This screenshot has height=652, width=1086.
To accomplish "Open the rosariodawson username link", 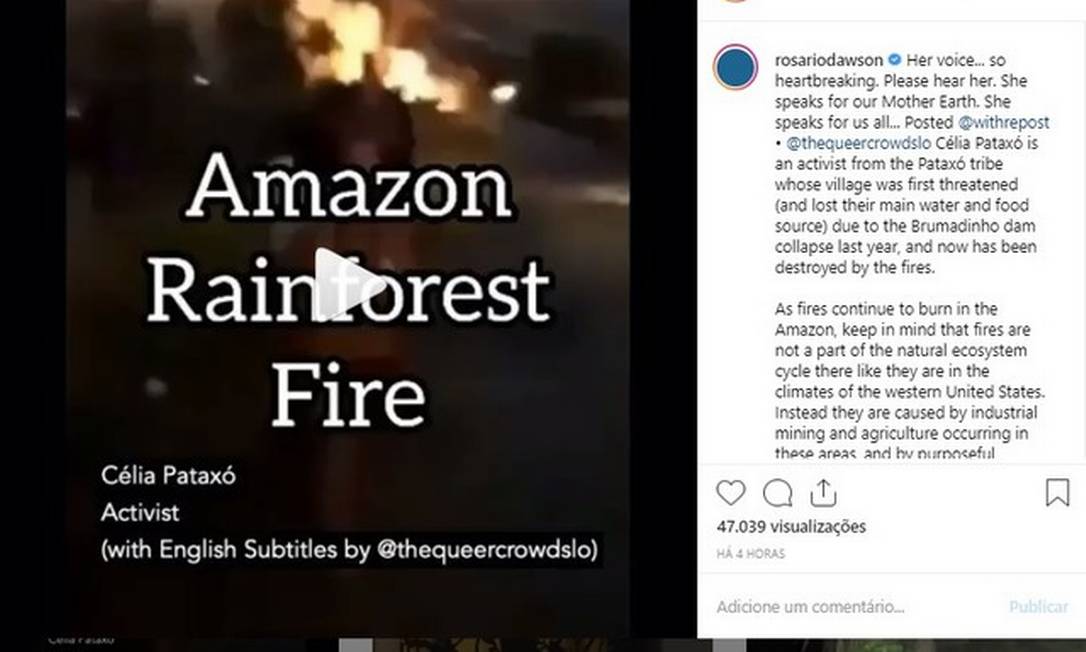I will click(x=829, y=60).
